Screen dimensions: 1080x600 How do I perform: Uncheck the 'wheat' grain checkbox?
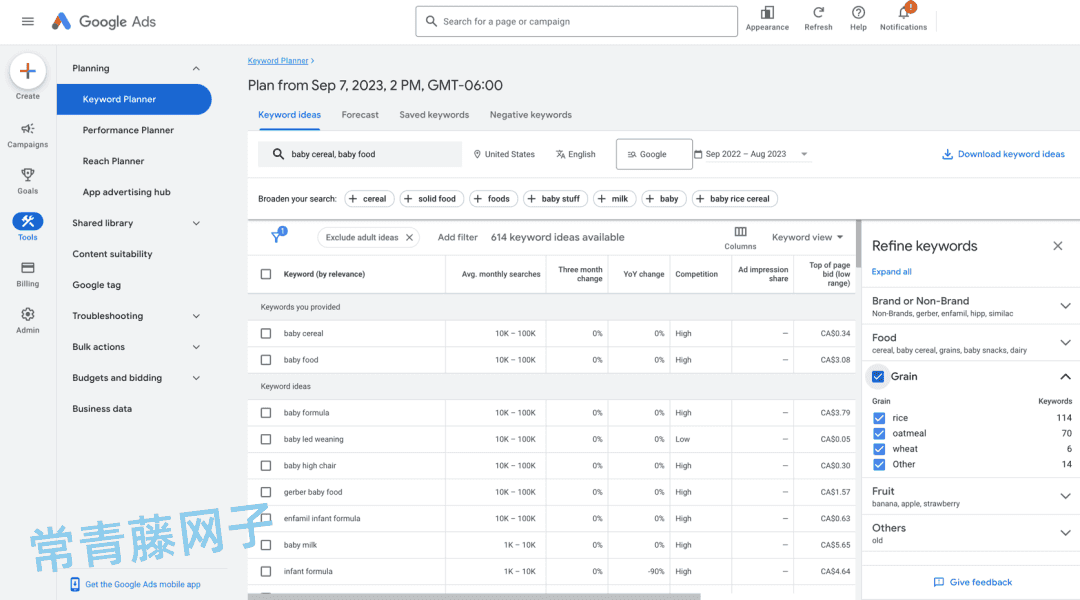click(x=879, y=449)
